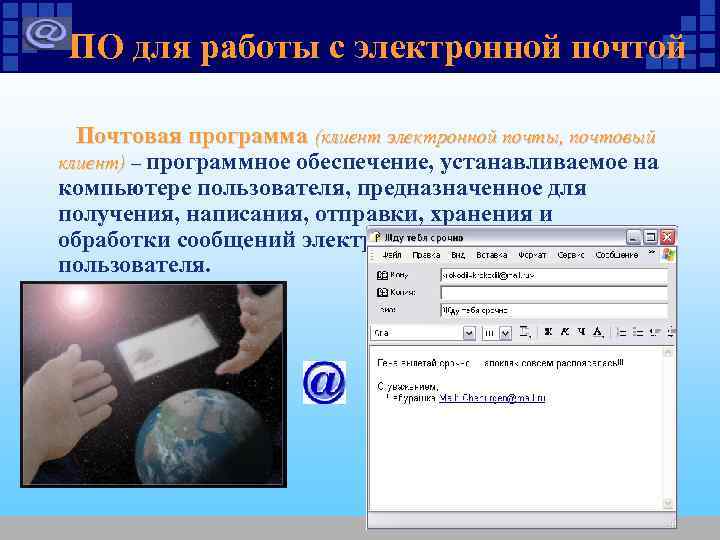This screenshot has width=720, height=540.
Task: Open the Файл menu in the mail window
Action: (392, 255)
